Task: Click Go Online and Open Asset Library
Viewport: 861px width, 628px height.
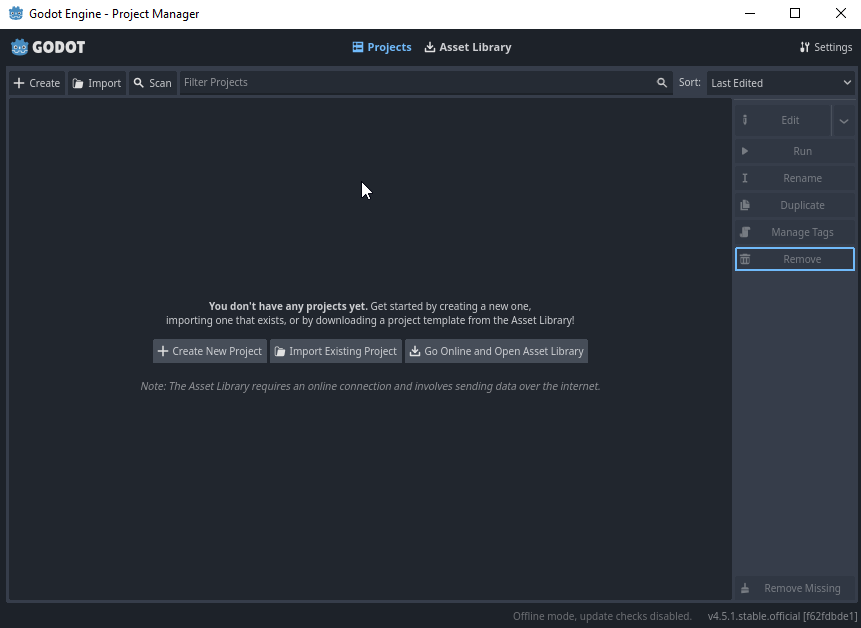Action: point(496,351)
